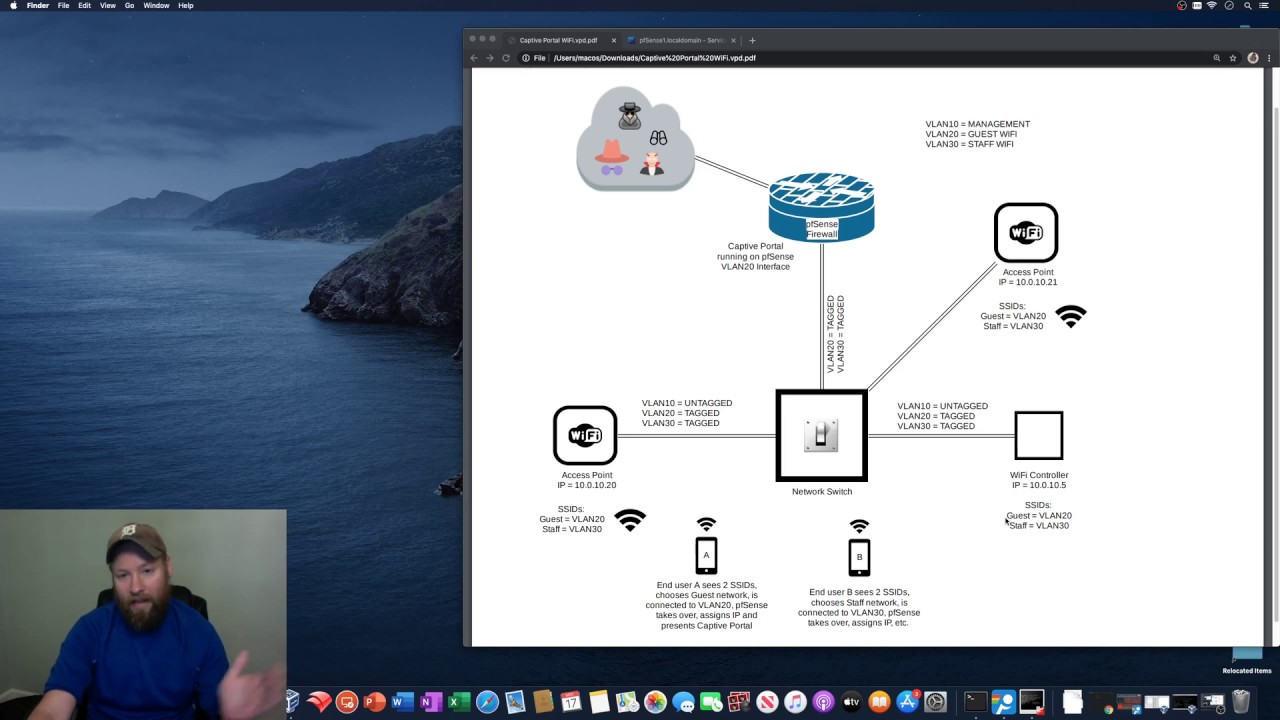Switch to pfSense1.localdomain browser tab
The image size is (1280, 720).
click(x=681, y=40)
